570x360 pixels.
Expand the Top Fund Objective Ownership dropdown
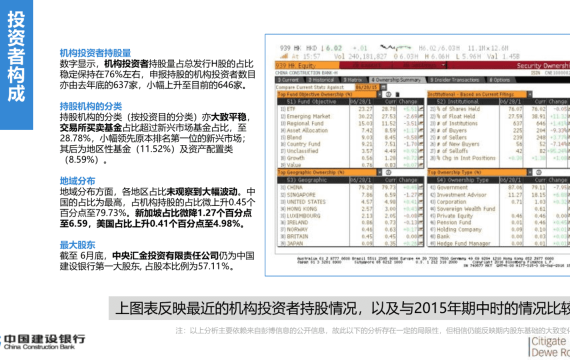coord(380,94)
